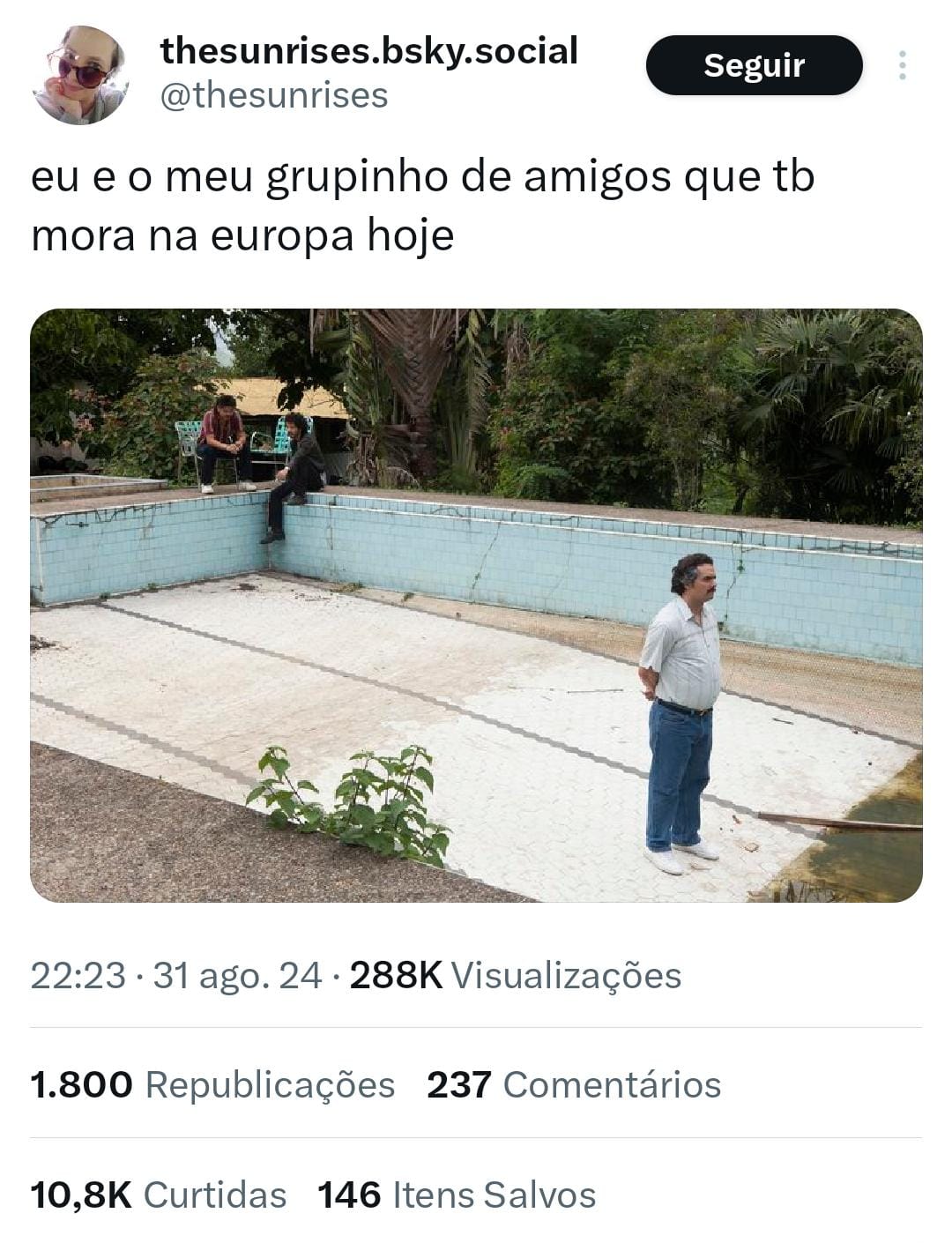This screenshot has height=1243, width=952.
Task: View the 288K Visualizações count
Action: 516,976
